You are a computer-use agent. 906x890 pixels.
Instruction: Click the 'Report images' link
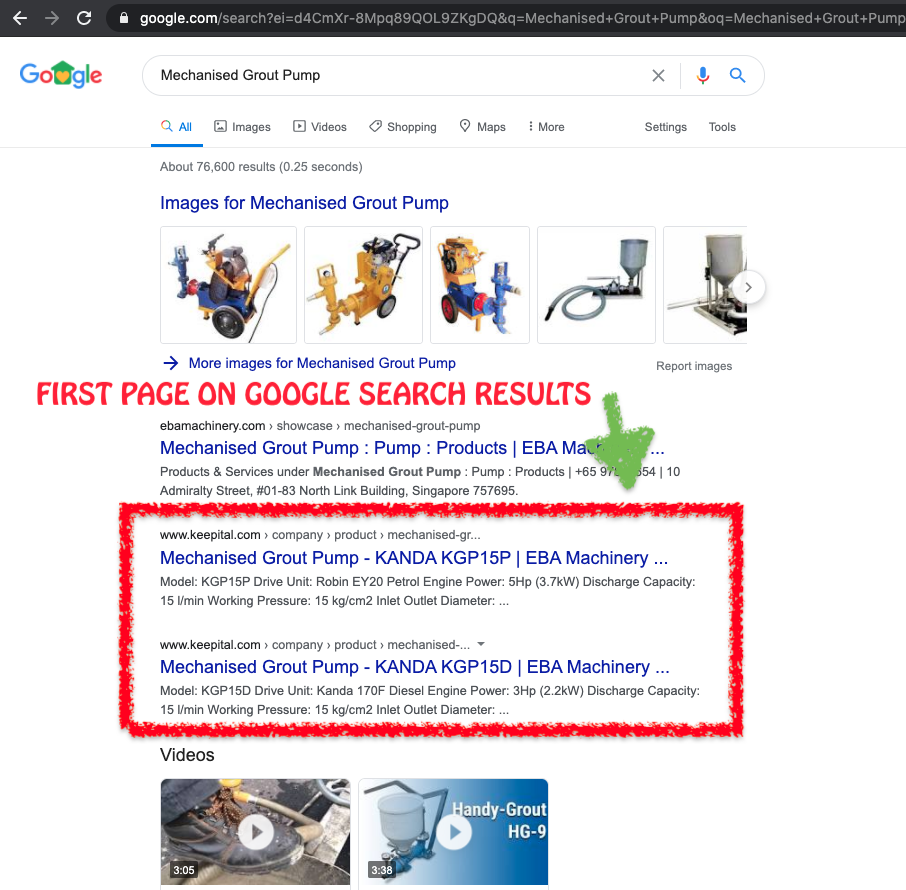tap(694, 366)
